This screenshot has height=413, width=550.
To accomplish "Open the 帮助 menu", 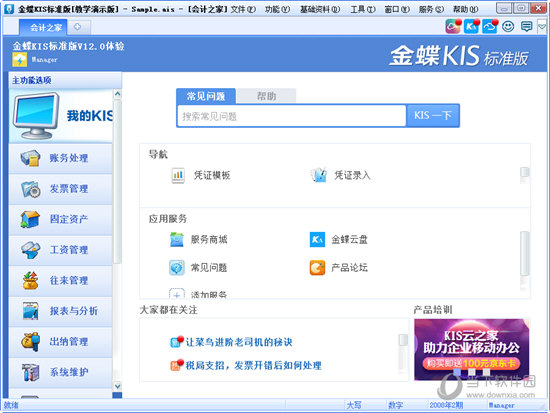I will pyautogui.click(x=465, y=9).
